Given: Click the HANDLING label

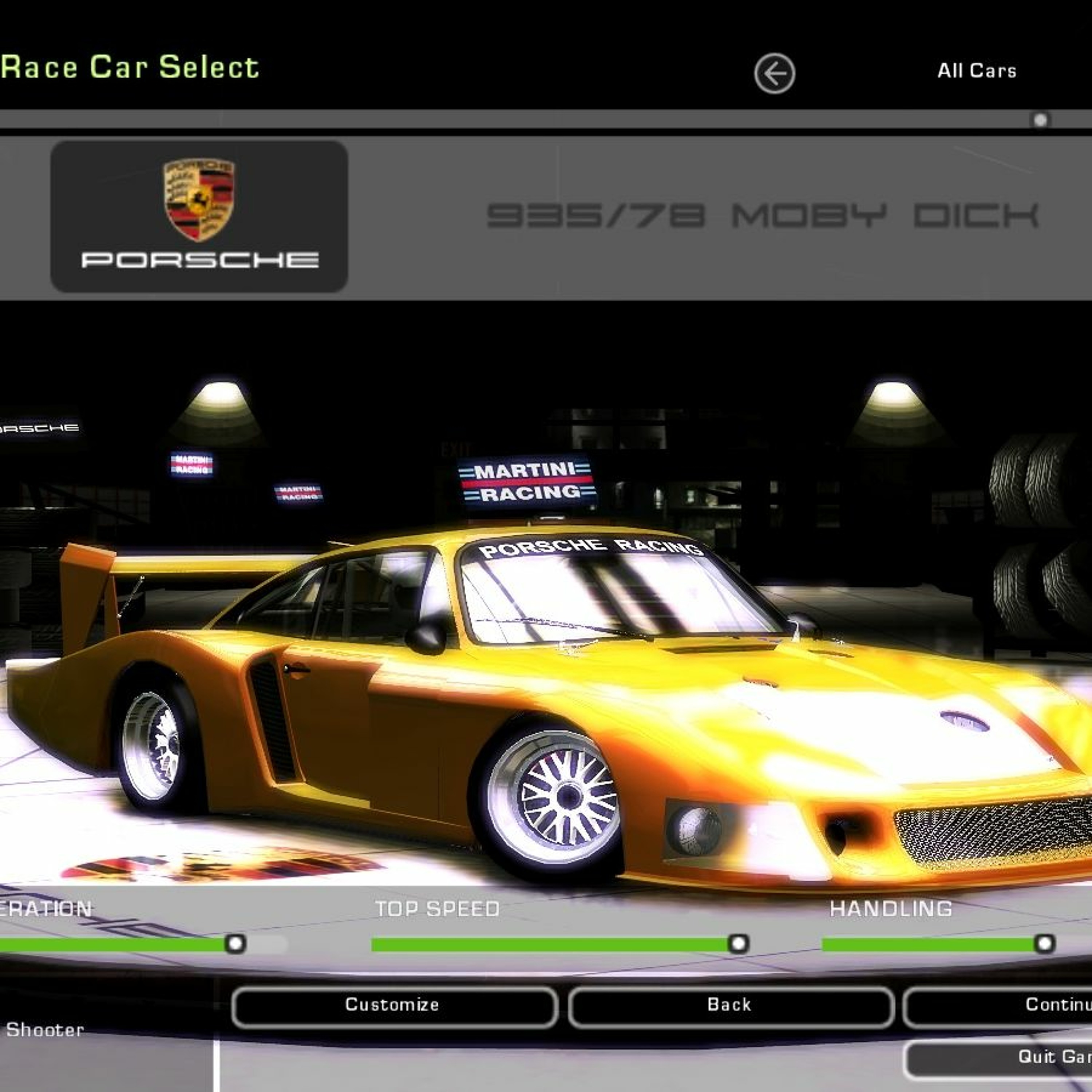Looking at the screenshot, I should (891, 909).
